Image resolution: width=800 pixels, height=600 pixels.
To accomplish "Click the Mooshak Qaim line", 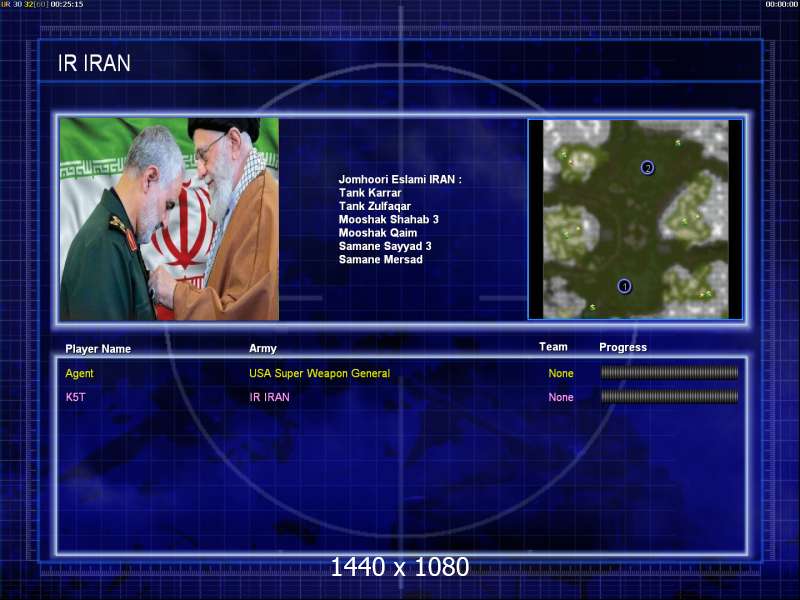I will point(378,233).
